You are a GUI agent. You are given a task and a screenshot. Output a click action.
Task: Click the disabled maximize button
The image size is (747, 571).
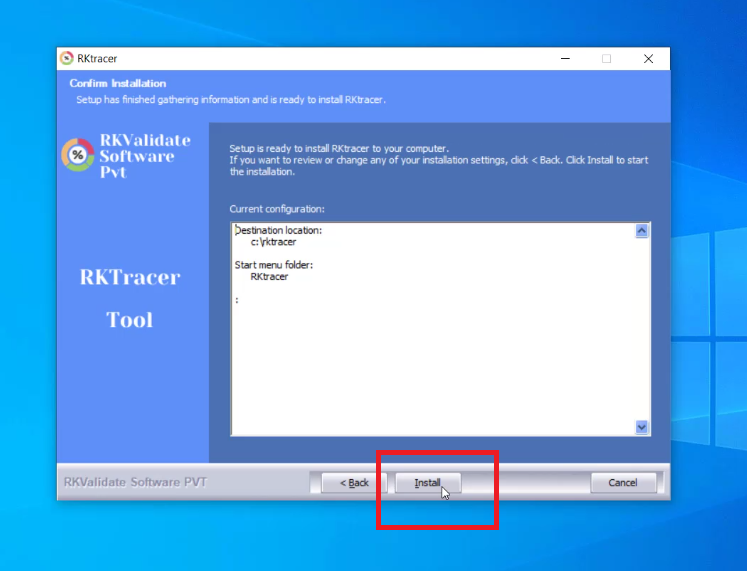tap(606, 59)
